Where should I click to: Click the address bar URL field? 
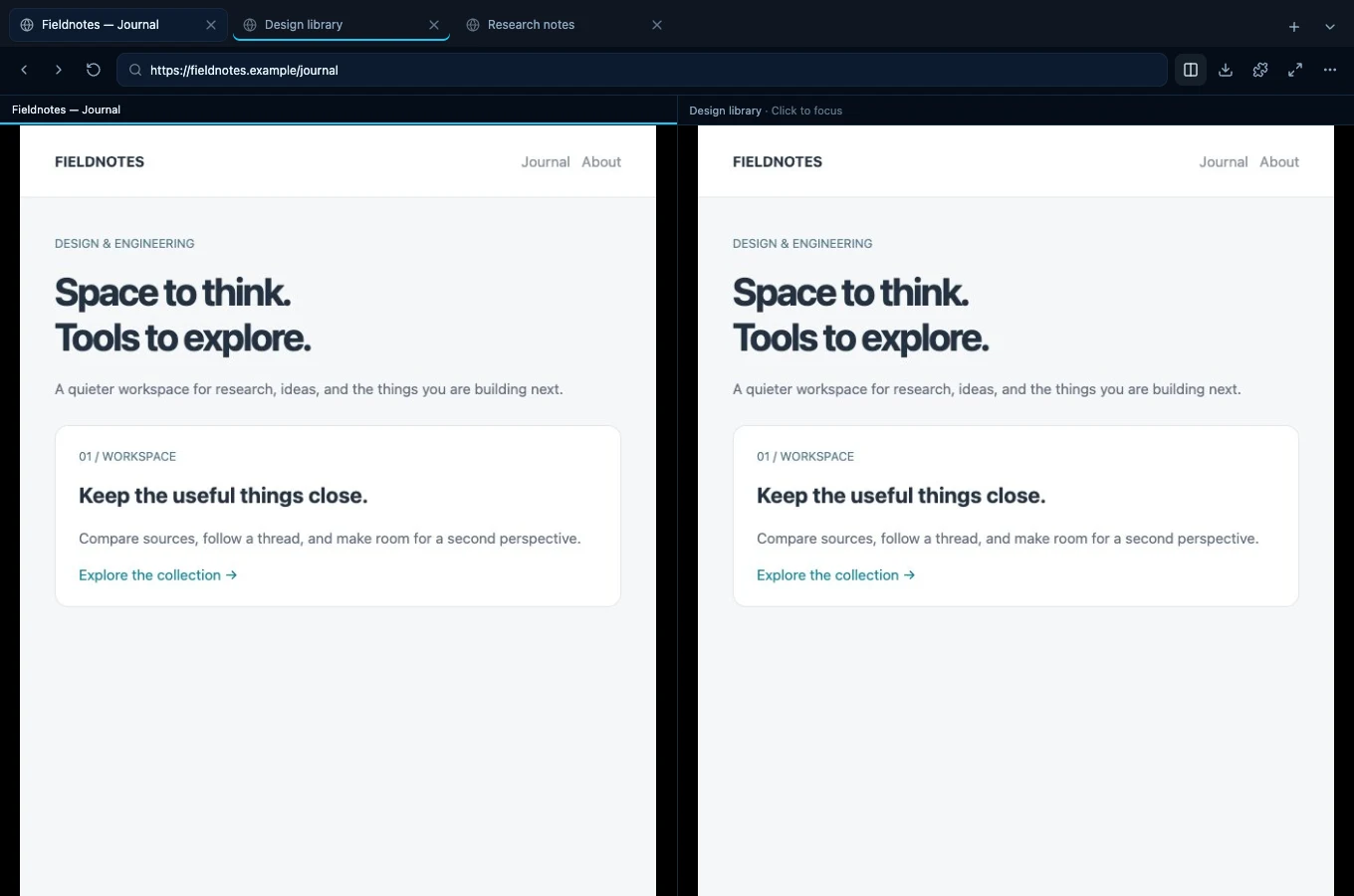point(642,70)
